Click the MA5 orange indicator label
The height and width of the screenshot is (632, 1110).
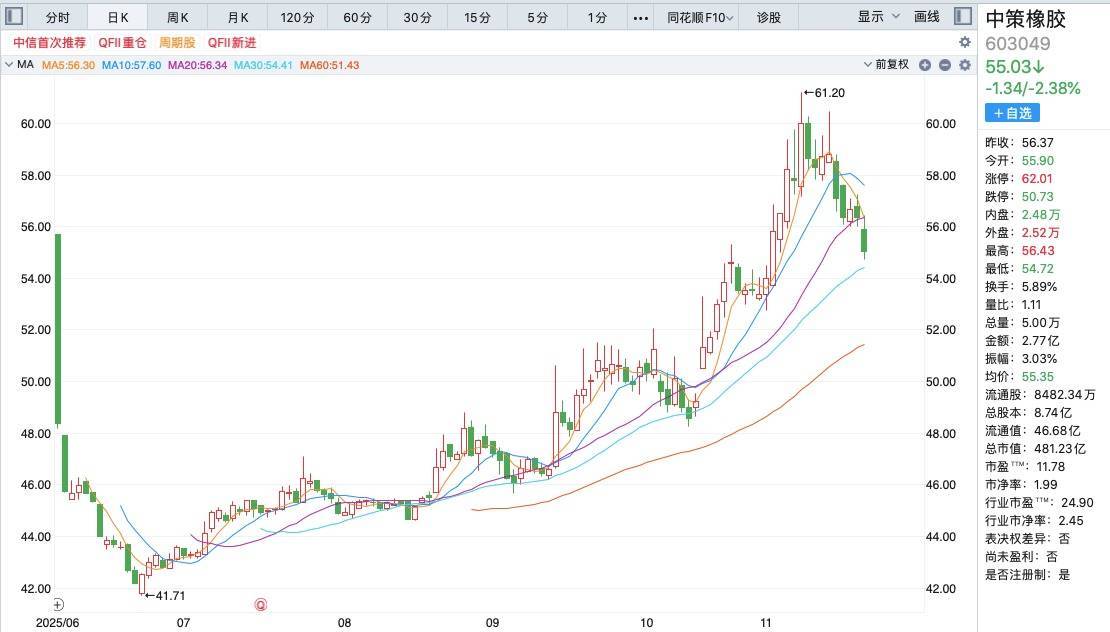[x=68, y=65]
